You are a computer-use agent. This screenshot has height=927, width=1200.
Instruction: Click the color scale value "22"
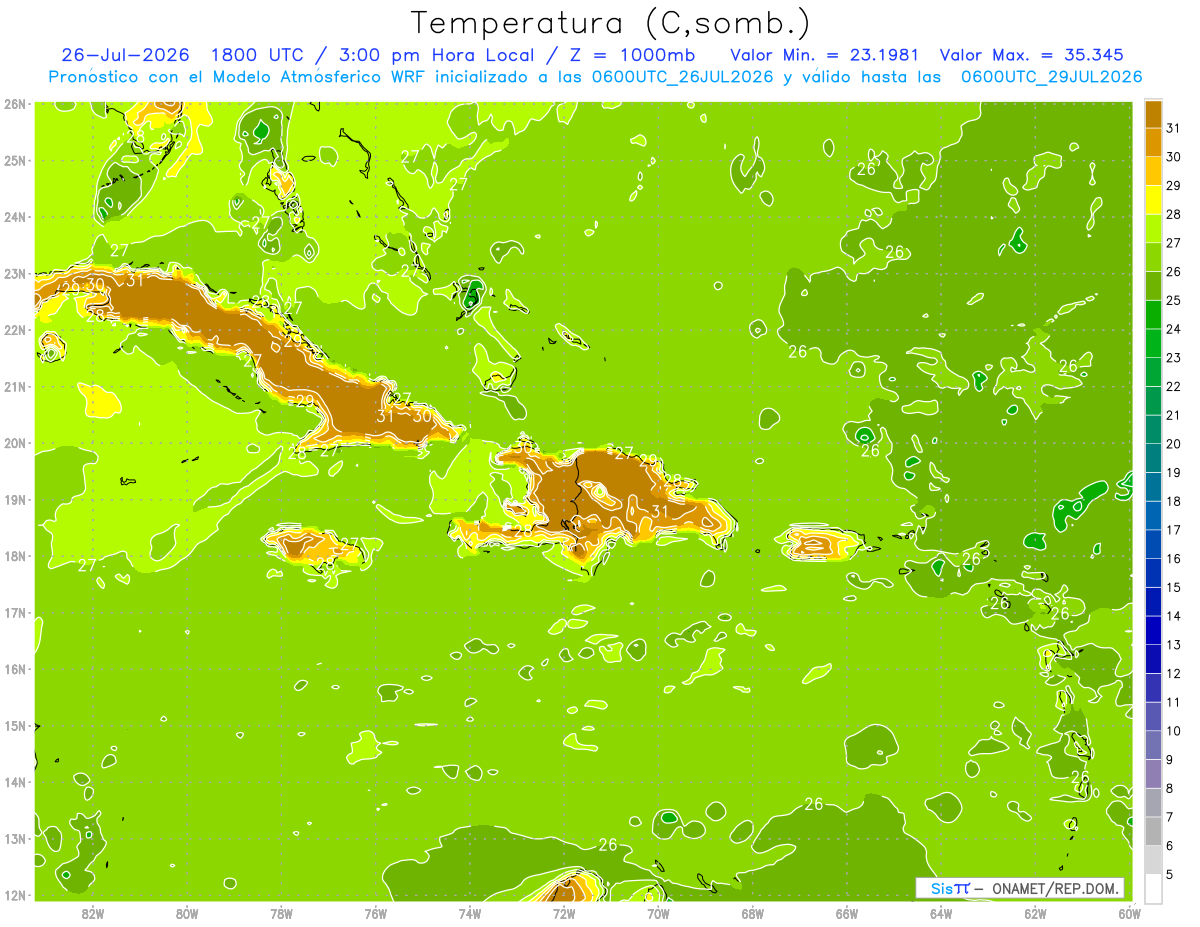[x=1173, y=386]
